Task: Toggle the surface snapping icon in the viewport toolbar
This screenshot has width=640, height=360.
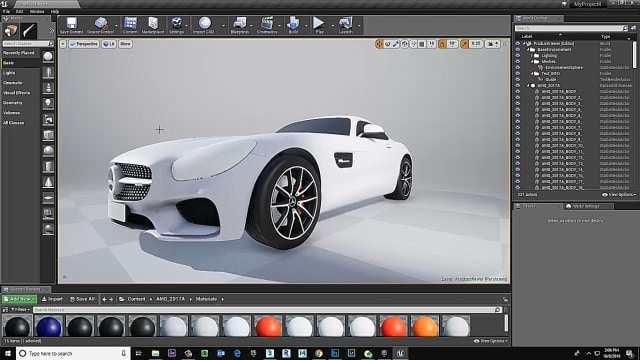Action: tap(413, 44)
